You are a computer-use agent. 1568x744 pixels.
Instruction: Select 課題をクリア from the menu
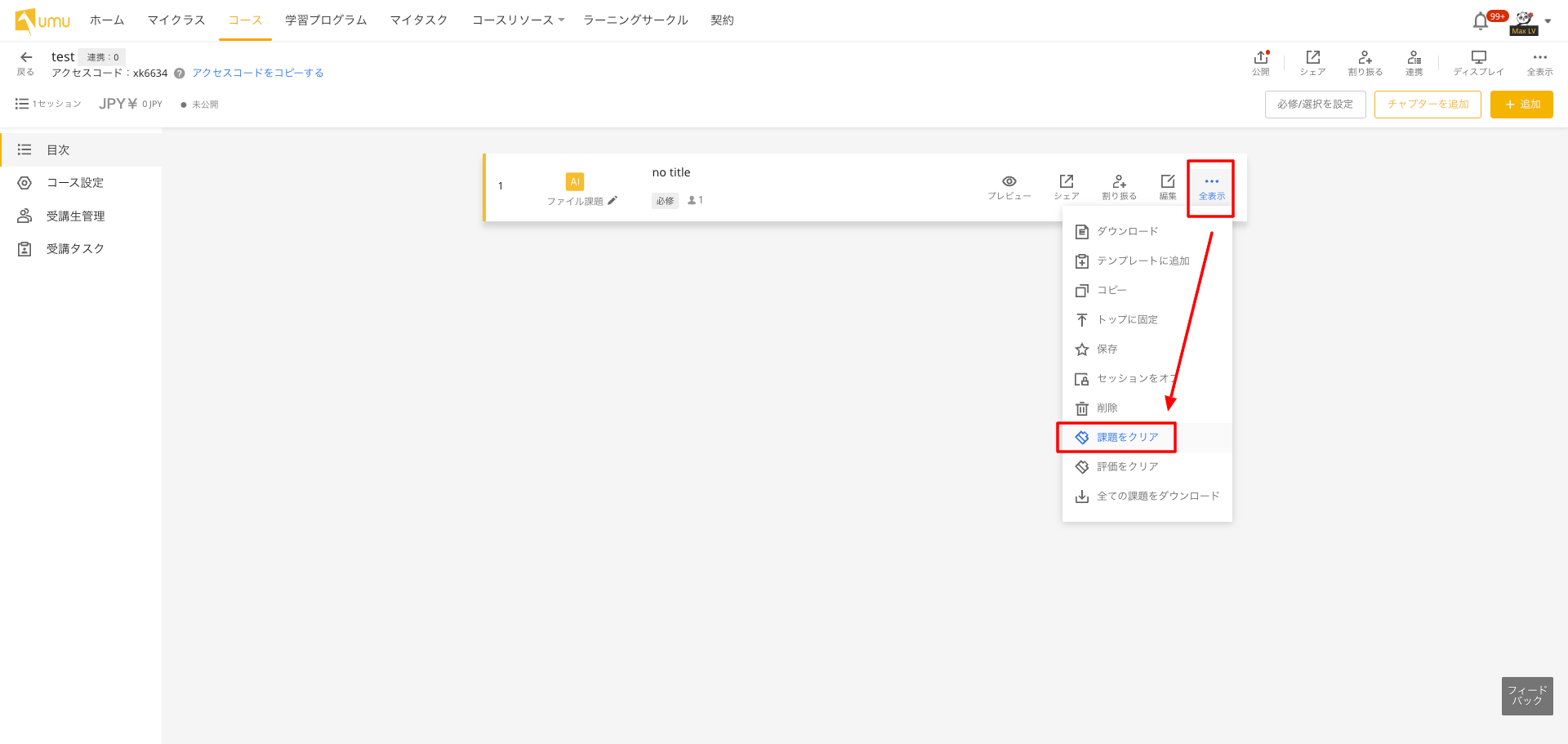pyautogui.click(x=1127, y=438)
